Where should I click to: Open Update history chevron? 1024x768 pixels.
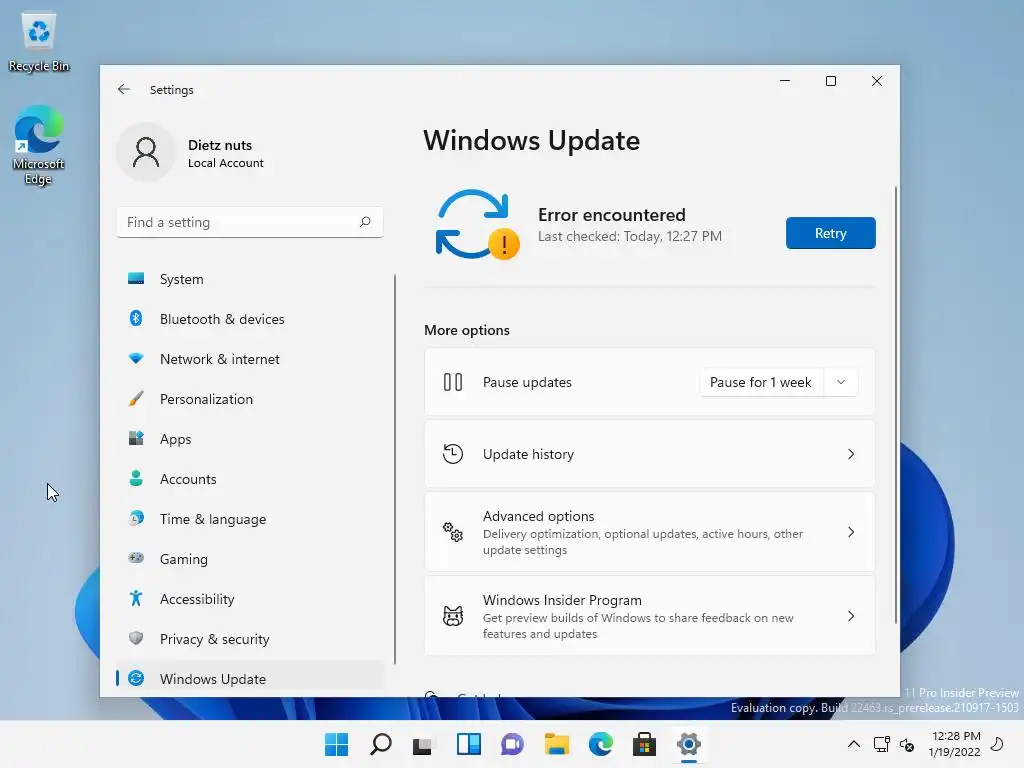pos(850,454)
